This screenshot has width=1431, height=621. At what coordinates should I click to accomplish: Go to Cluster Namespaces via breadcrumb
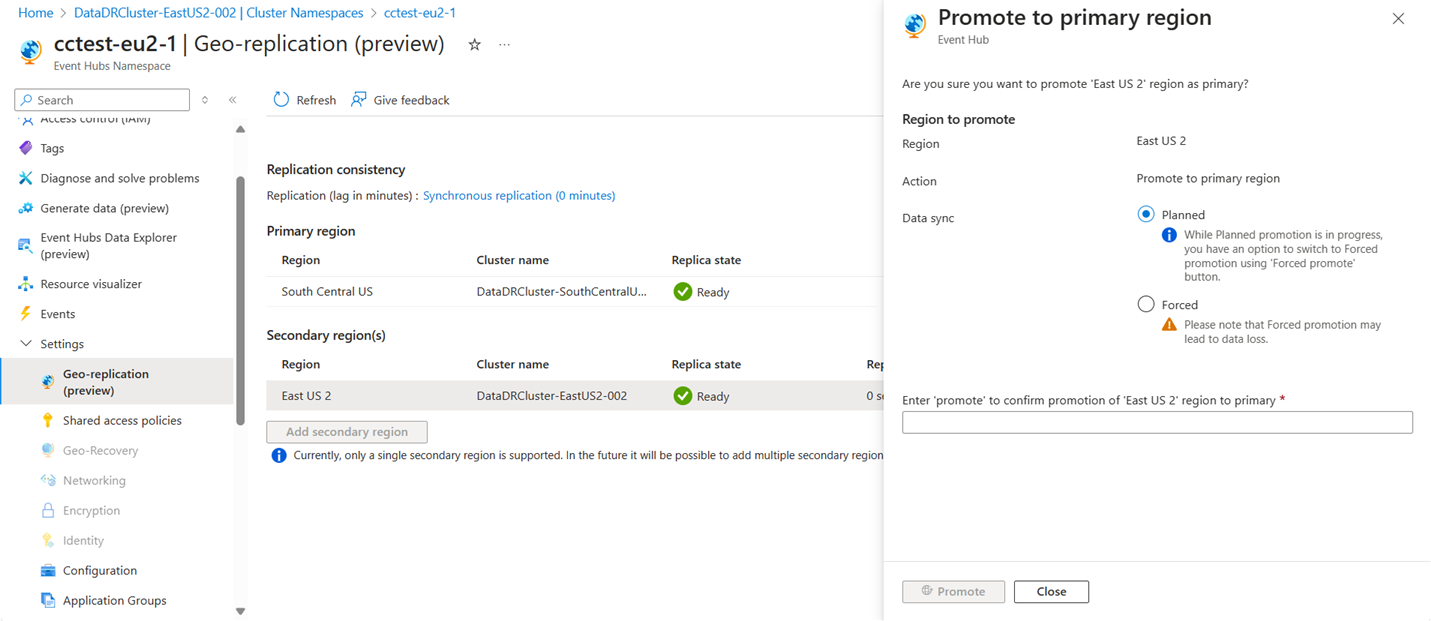point(289,13)
